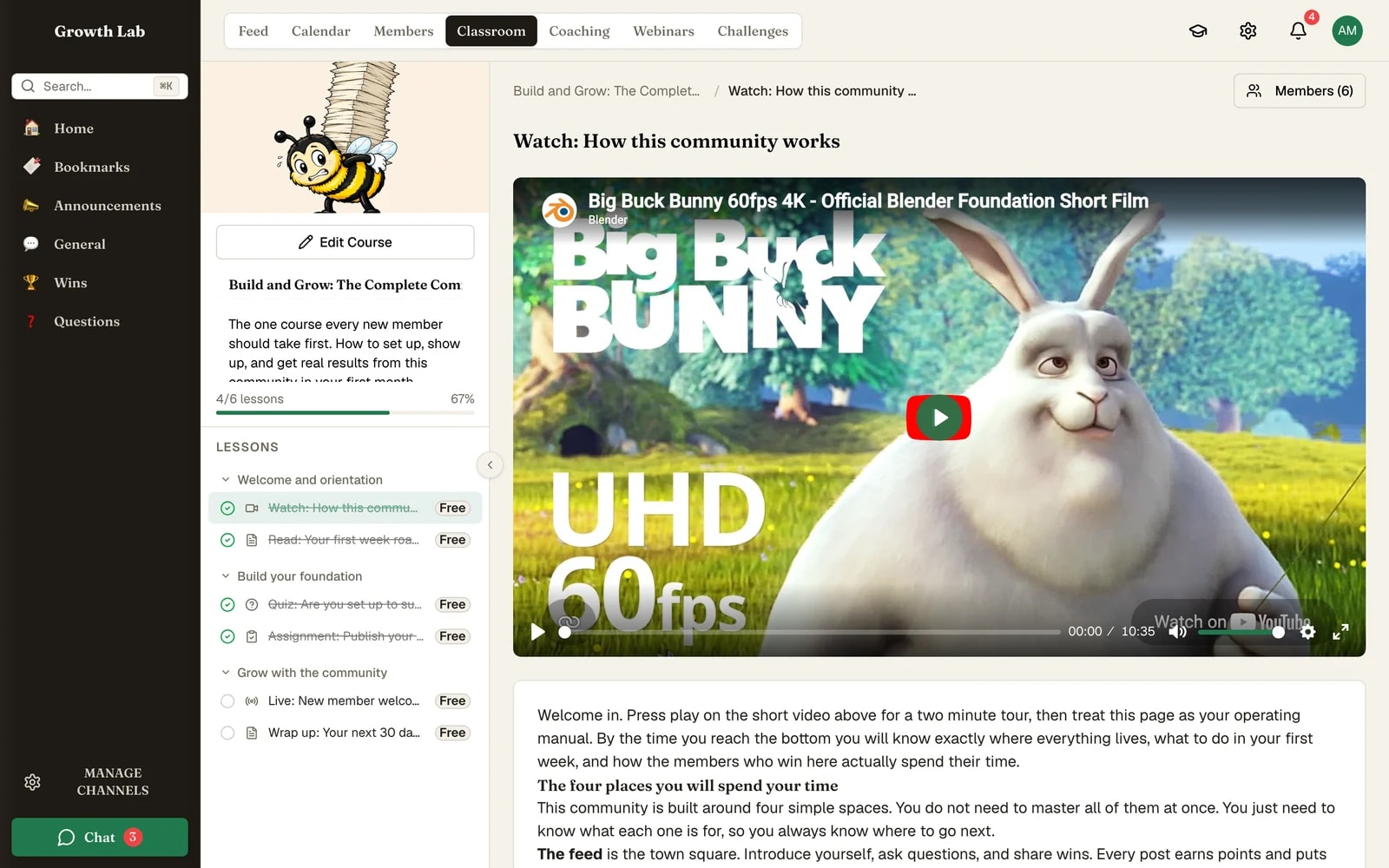Open the Webinars tab
1389x868 pixels.
(x=663, y=31)
